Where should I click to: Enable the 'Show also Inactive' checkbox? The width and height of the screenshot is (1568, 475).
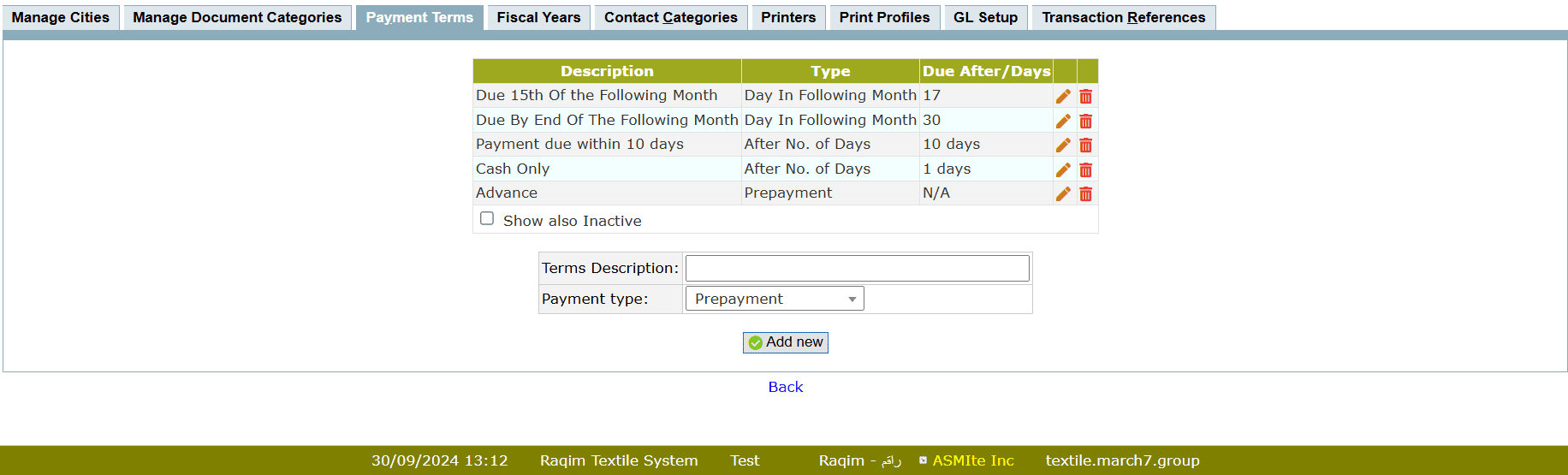click(x=487, y=219)
